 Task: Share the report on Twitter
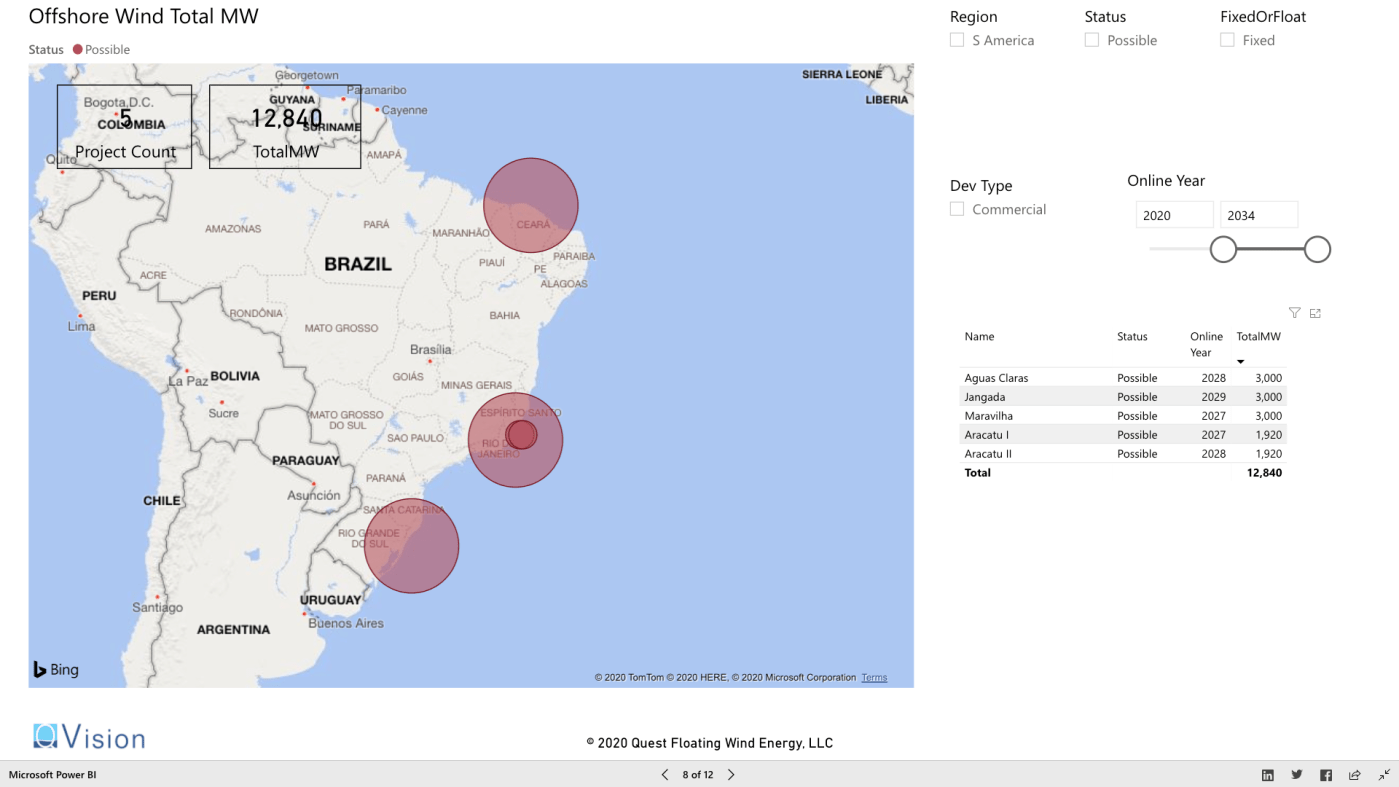[x=1296, y=775]
